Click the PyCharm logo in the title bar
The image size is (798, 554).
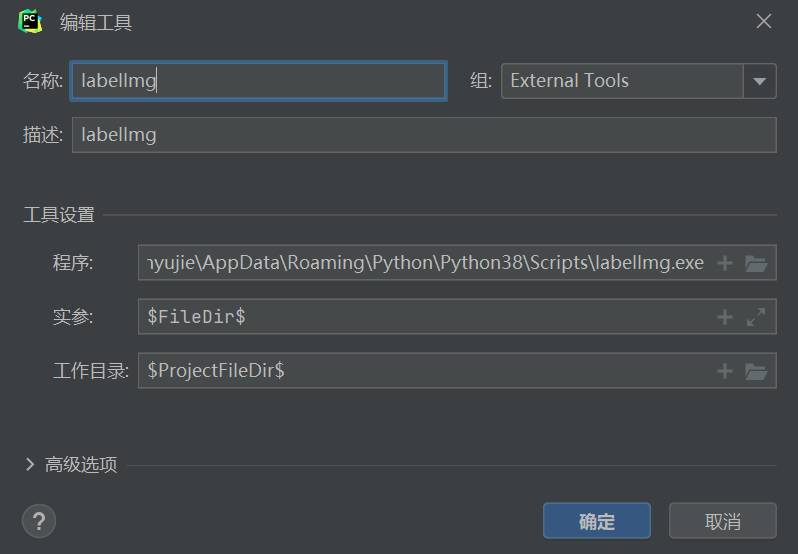30,21
